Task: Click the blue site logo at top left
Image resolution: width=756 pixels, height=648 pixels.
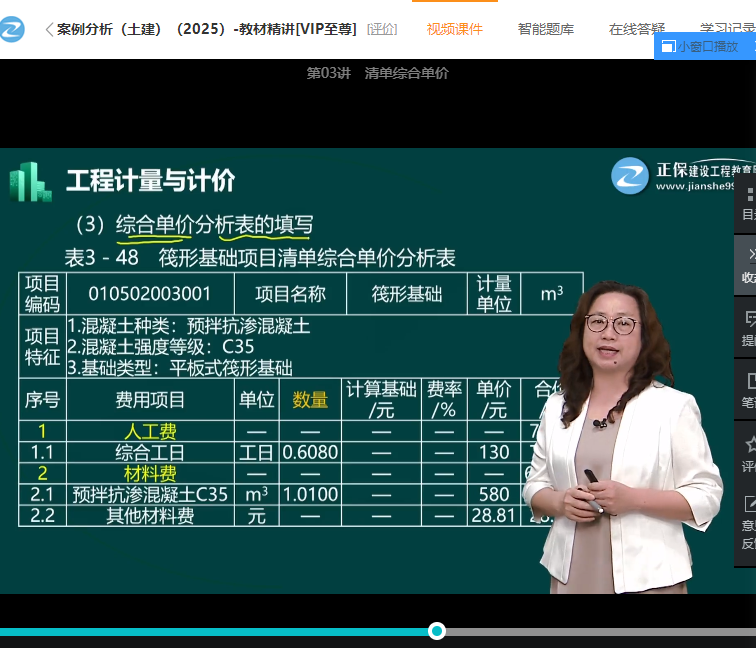Action: (13, 29)
